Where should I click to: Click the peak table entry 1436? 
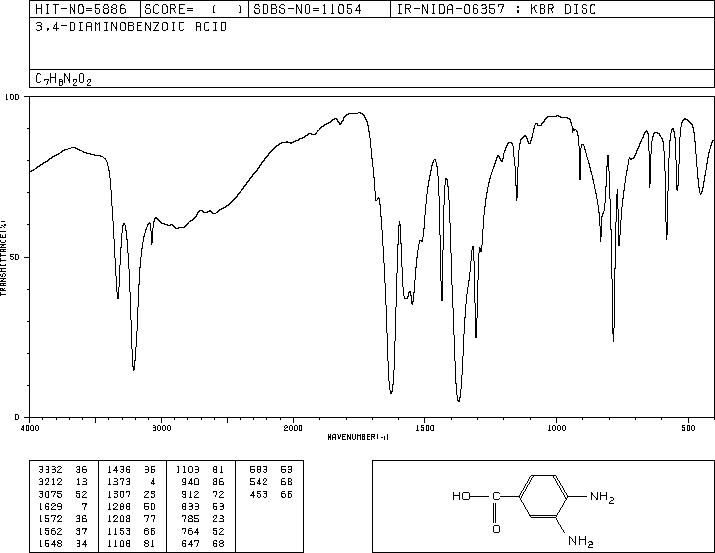point(119,470)
